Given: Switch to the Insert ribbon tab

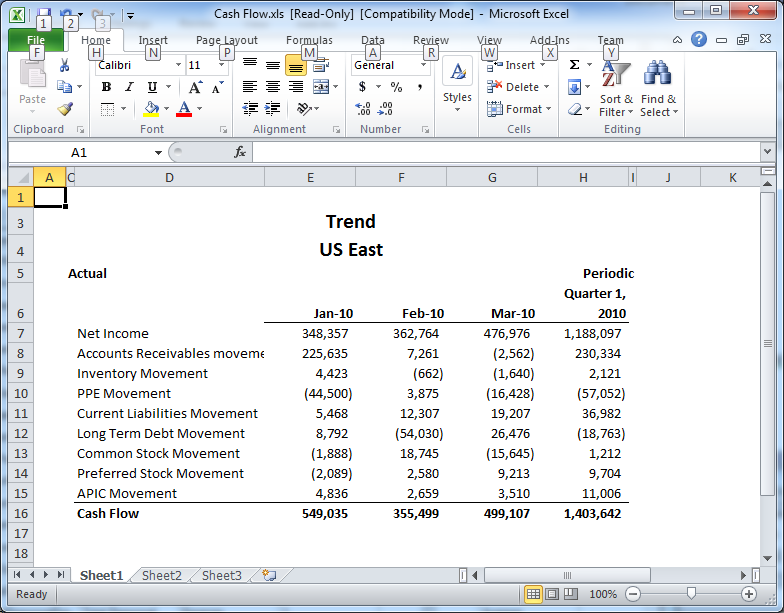Looking at the screenshot, I should tap(153, 40).
